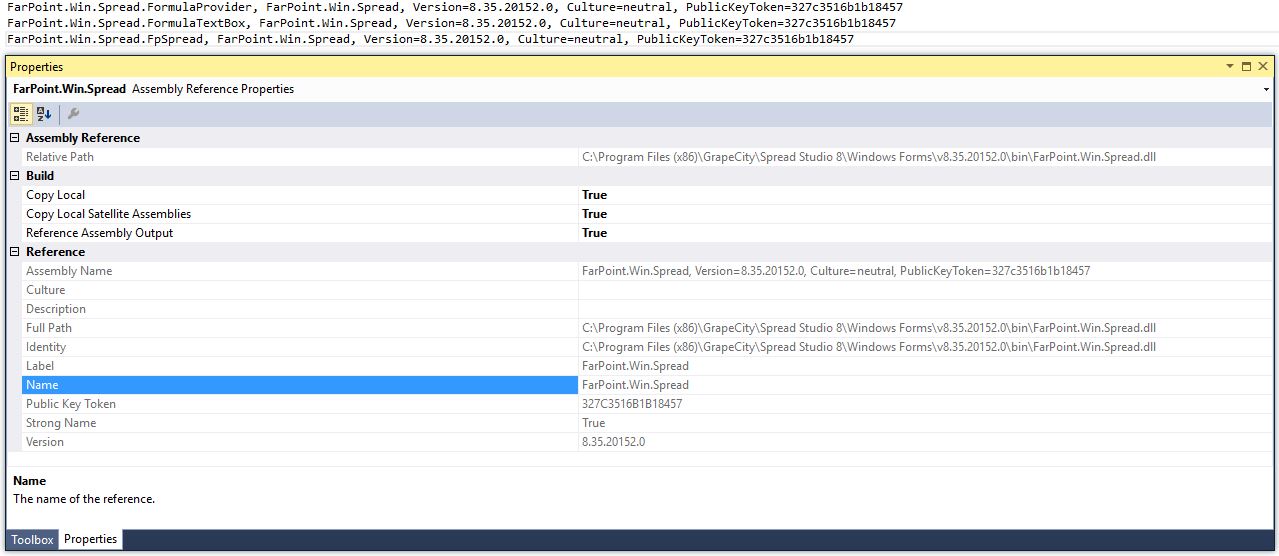Open the FarPoint.Win.Spread object selector dropdown
The image size is (1279, 556).
(1267, 89)
